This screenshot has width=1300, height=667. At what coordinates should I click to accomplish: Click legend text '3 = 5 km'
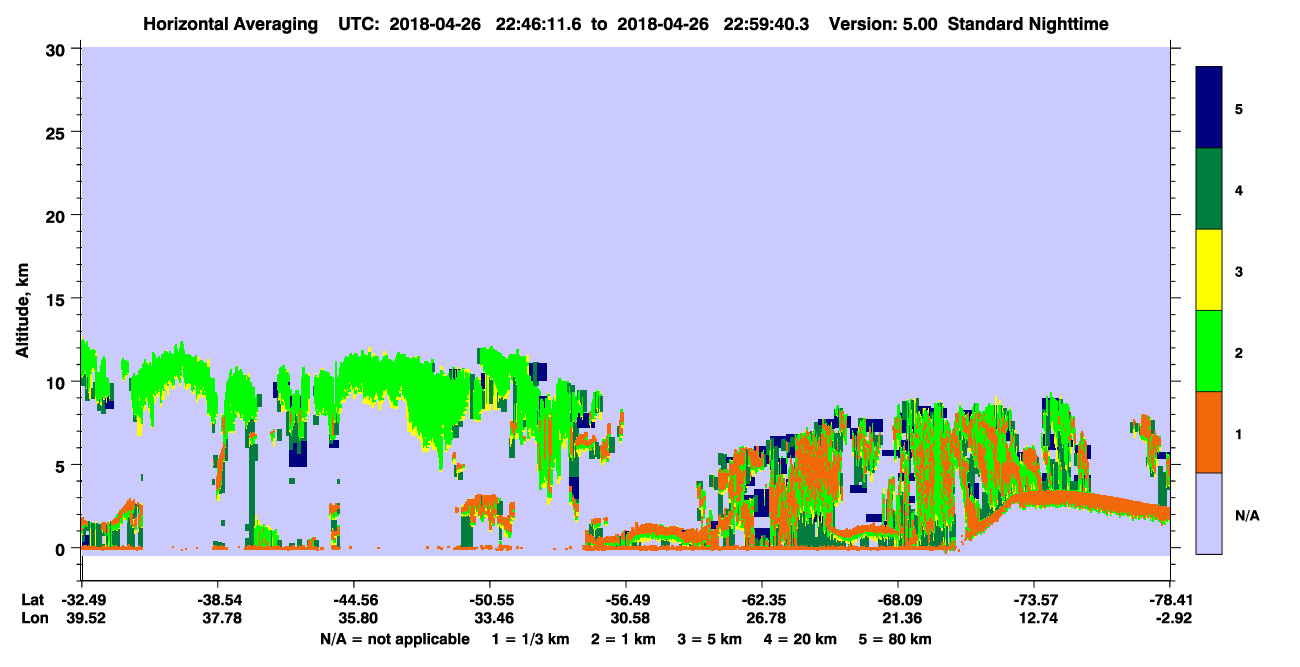[x=712, y=639]
